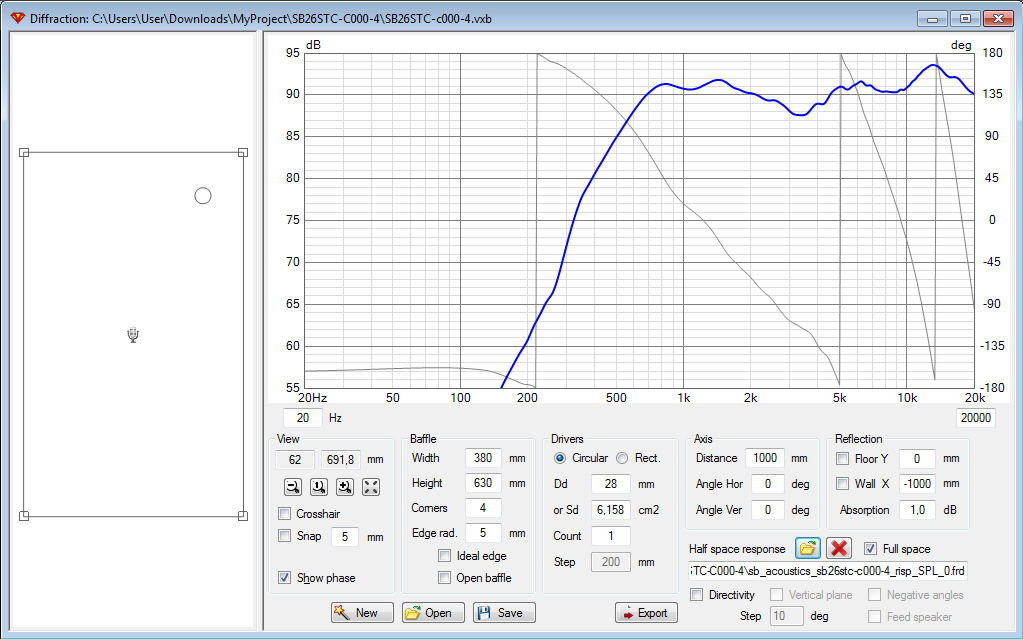This screenshot has height=639, width=1023.
Task: Click the Diffraction app icon in title bar
Action: (18, 18)
